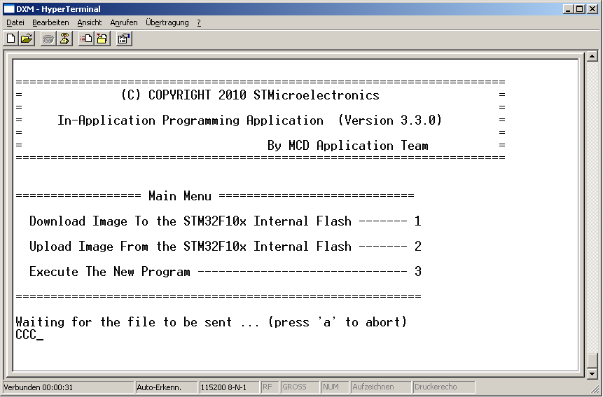Click the Receive file toolbar icon
603x397 pixels.
[x=102, y=38]
